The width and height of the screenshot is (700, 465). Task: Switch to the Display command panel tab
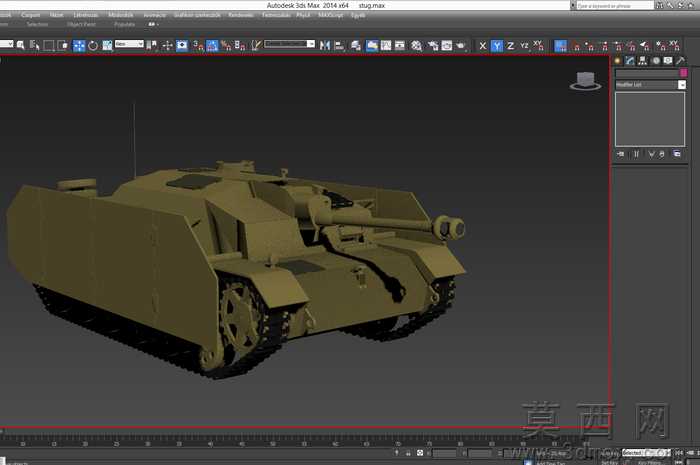point(668,60)
